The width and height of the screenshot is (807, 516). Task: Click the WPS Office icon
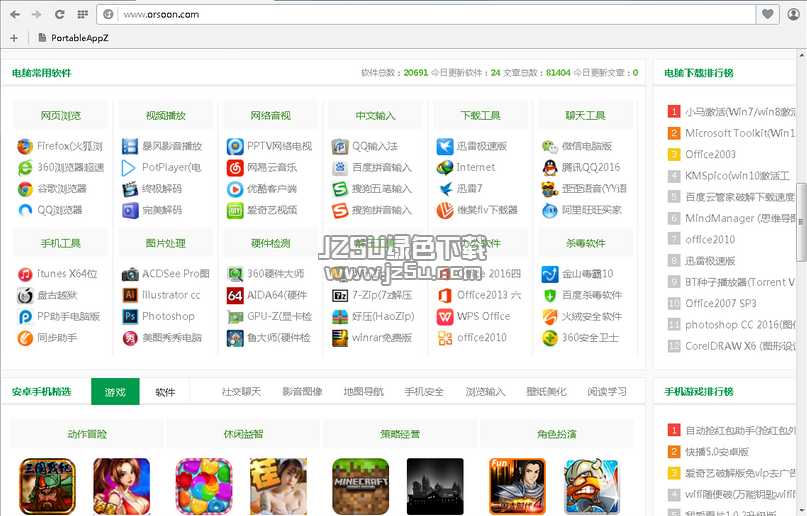click(x=445, y=316)
